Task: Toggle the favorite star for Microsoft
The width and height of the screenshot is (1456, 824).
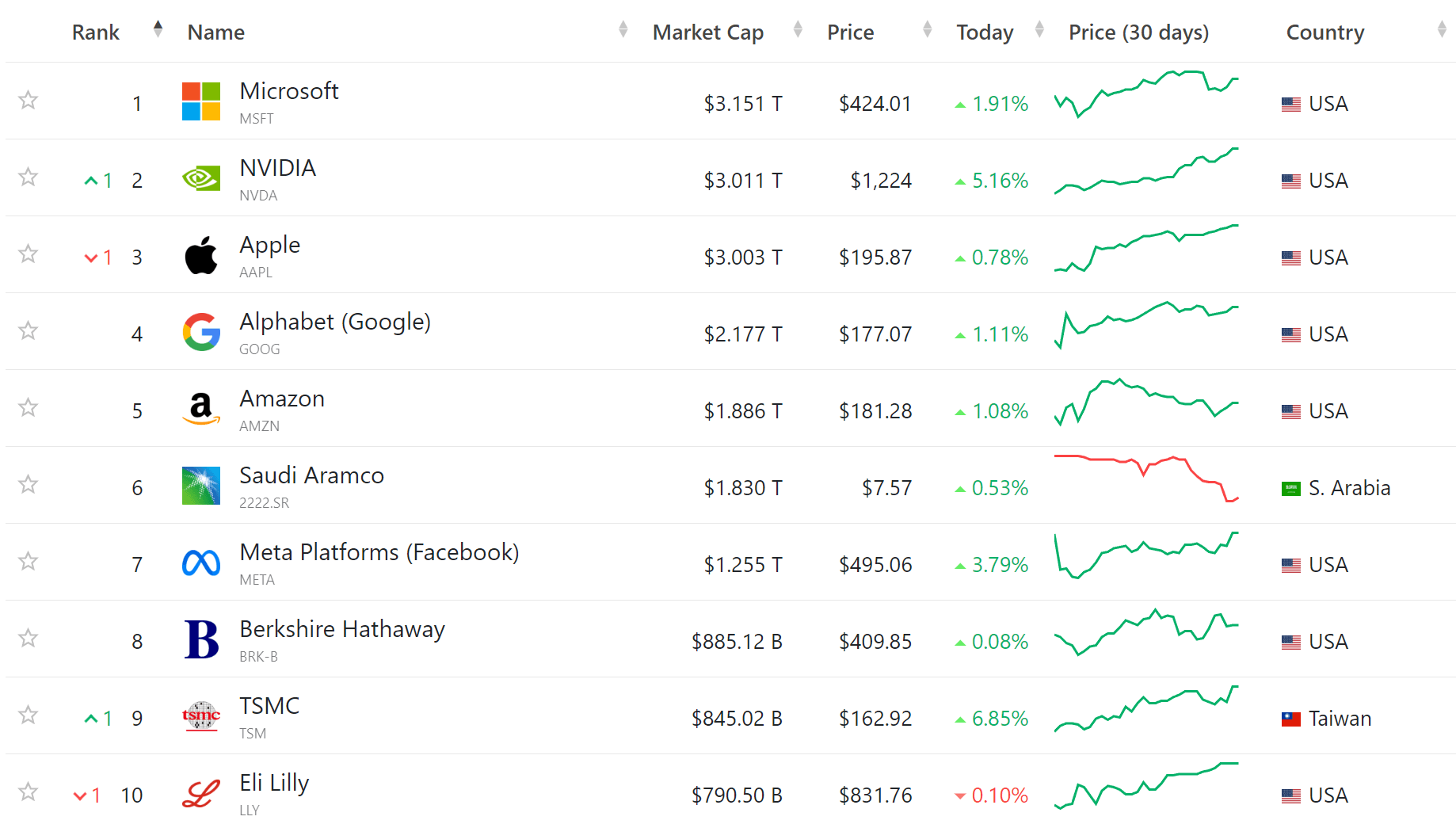Action: (x=29, y=100)
